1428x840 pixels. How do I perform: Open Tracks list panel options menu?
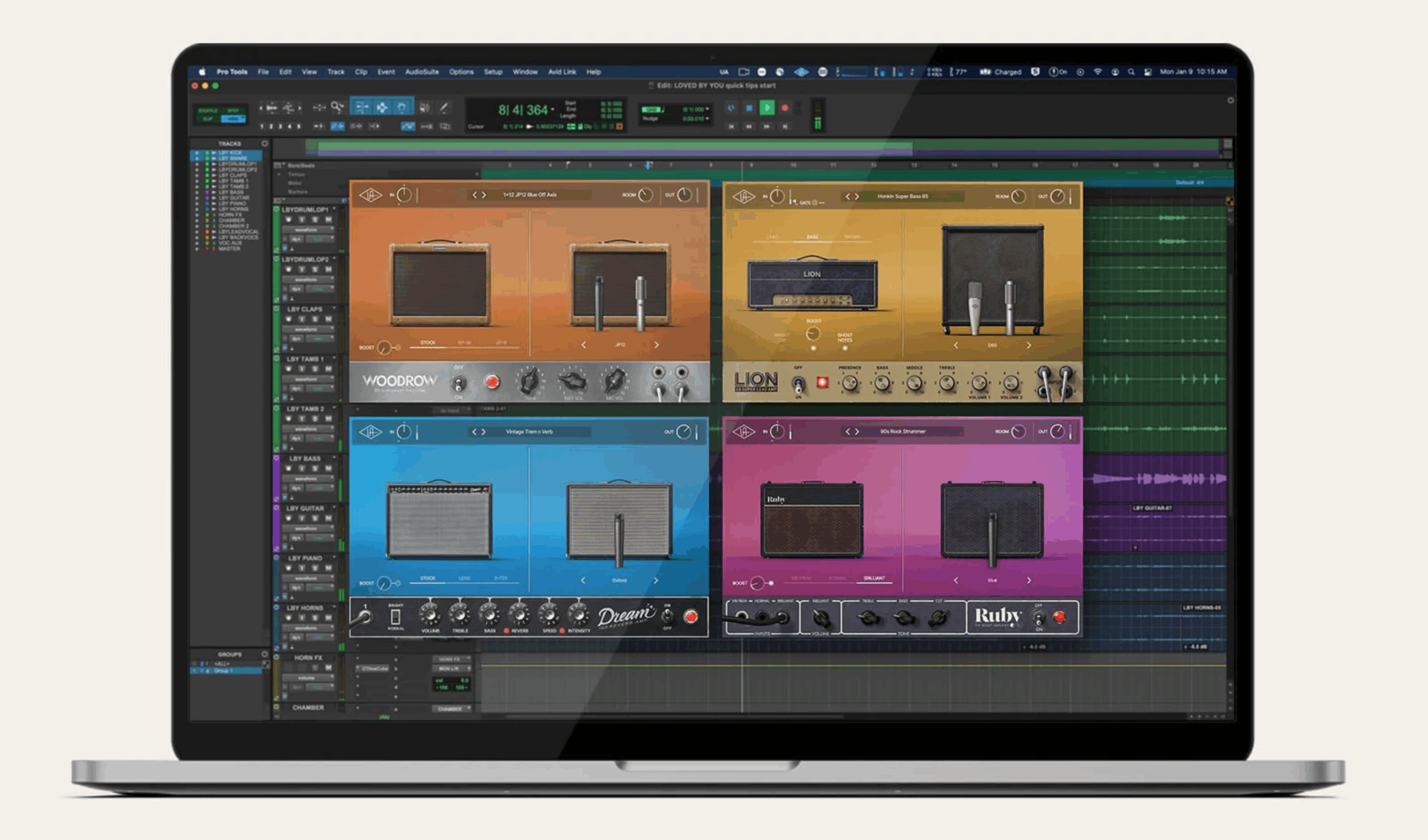[x=264, y=143]
